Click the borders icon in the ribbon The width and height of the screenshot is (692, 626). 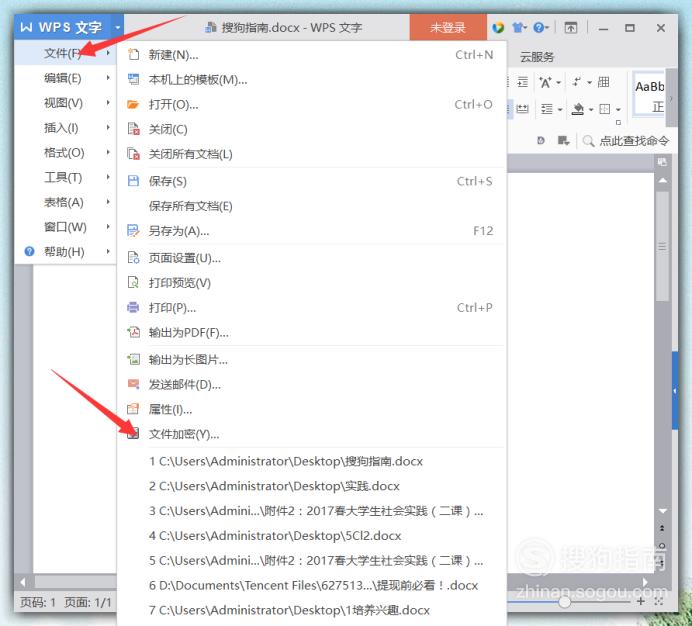coord(605,109)
